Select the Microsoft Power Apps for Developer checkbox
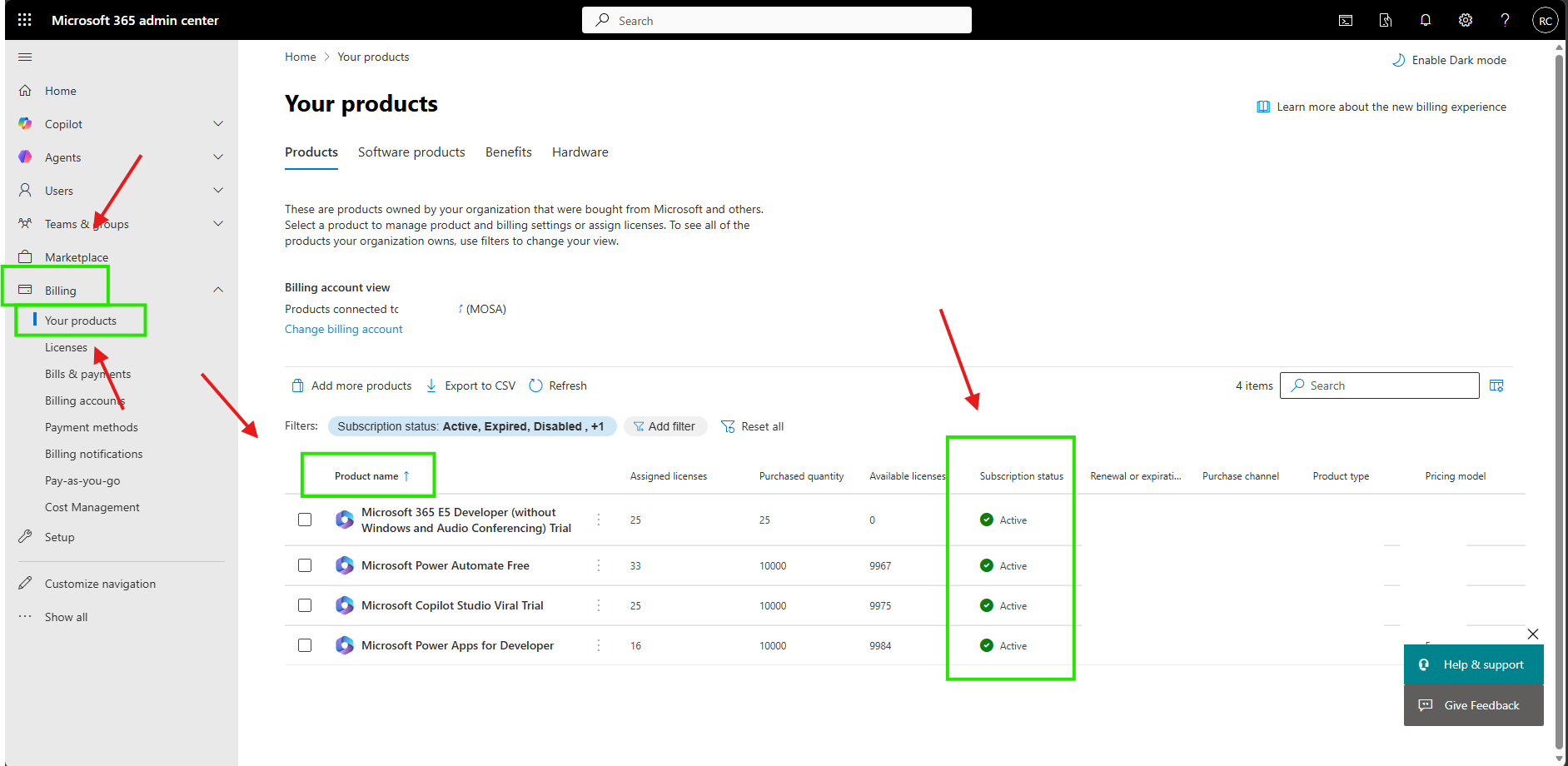The image size is (1568, 766). coord(305,645)
